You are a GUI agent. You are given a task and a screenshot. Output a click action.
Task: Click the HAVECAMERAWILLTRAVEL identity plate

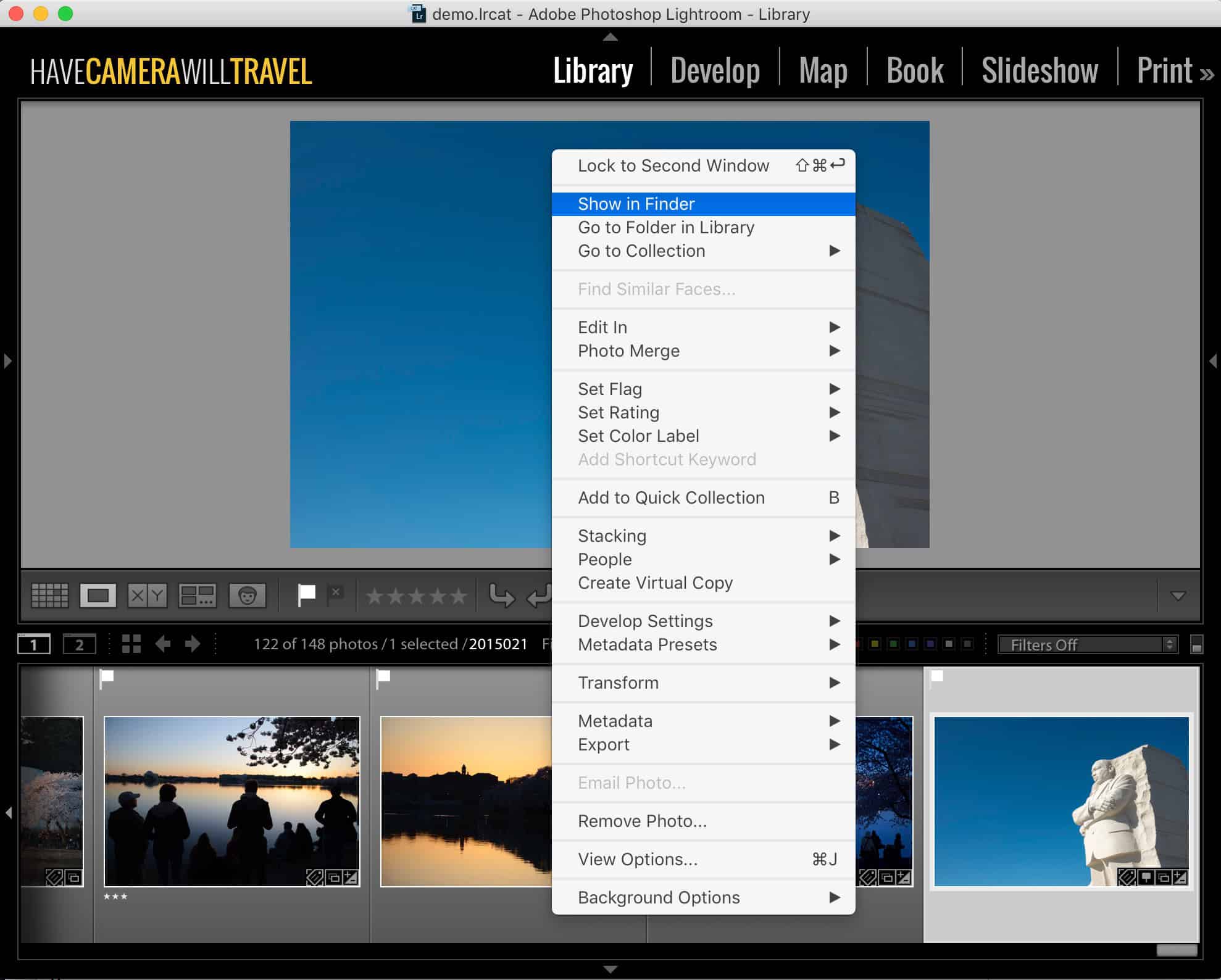pyautogui.click(x=171, y=71)
